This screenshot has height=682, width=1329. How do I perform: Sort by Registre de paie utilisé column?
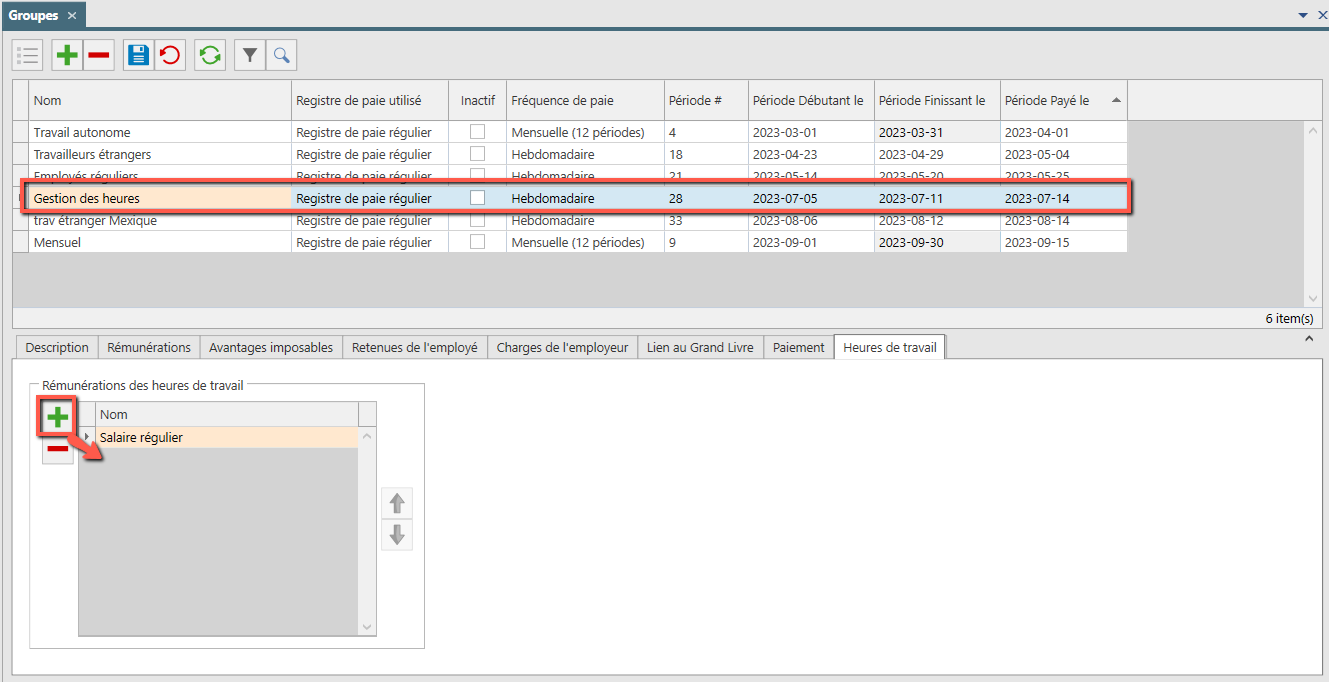370,100
